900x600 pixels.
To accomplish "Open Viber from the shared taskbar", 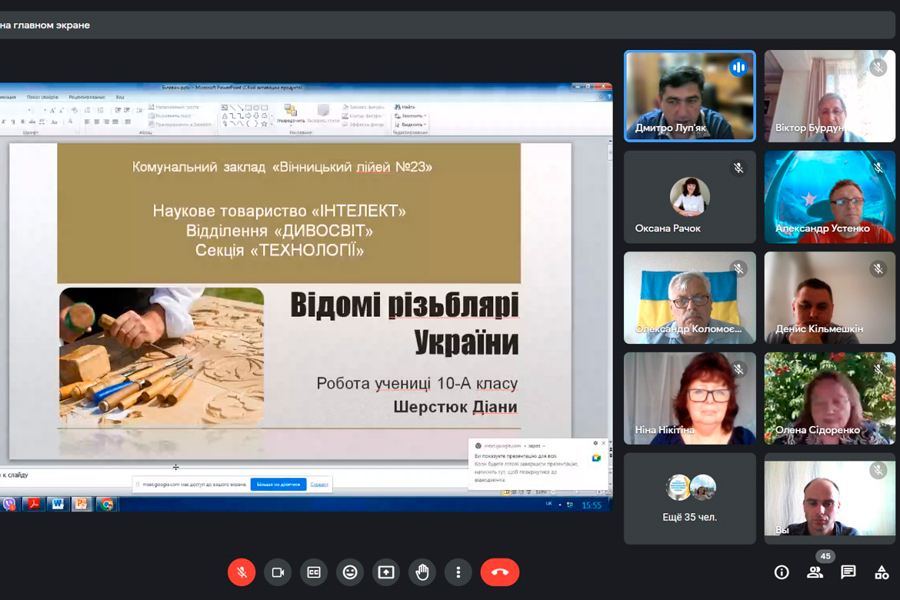I will point(9,504).
